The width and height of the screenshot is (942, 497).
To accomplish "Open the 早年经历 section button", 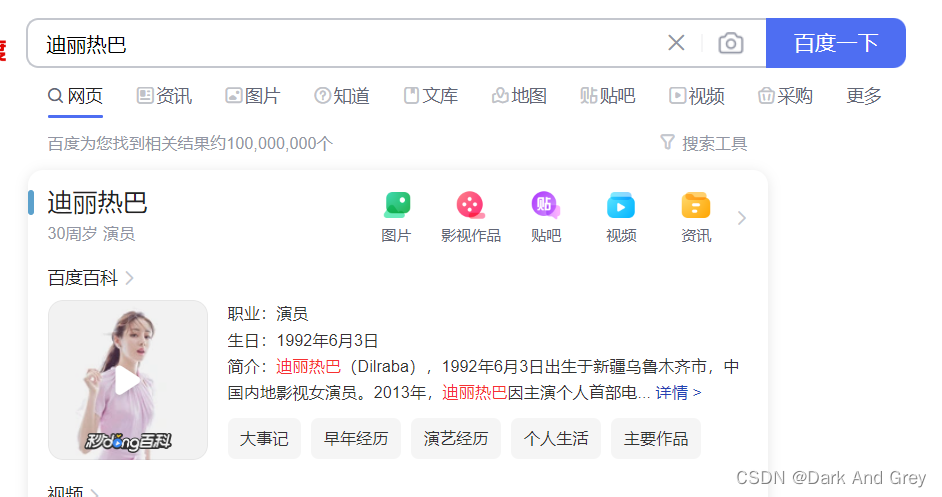I will (x=356, y=439).
